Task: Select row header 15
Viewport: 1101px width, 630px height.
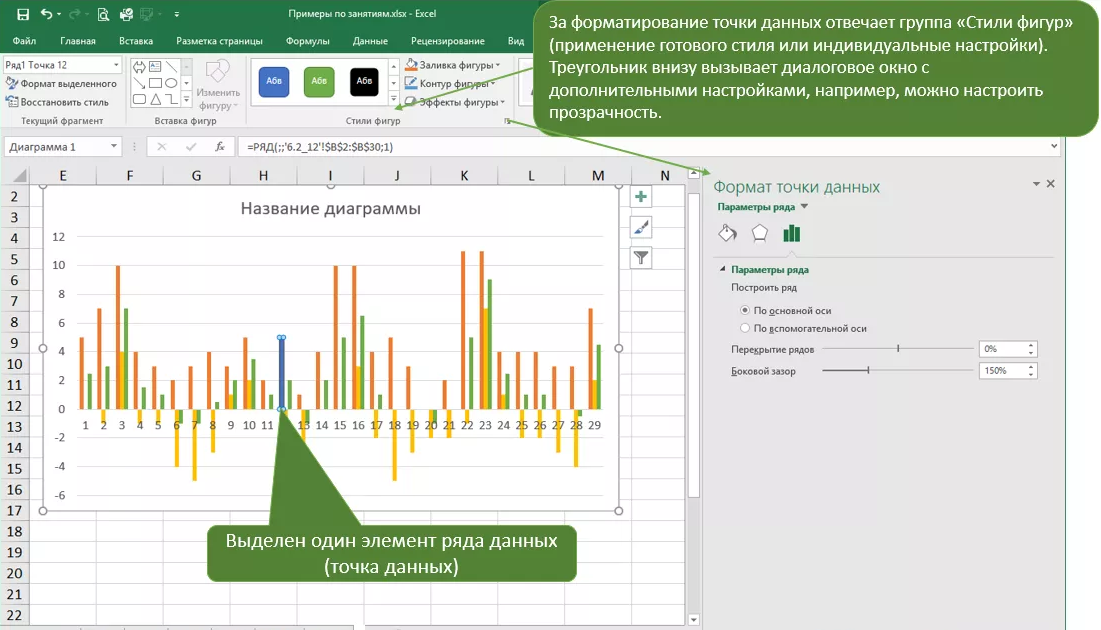Action: (14, 468)
